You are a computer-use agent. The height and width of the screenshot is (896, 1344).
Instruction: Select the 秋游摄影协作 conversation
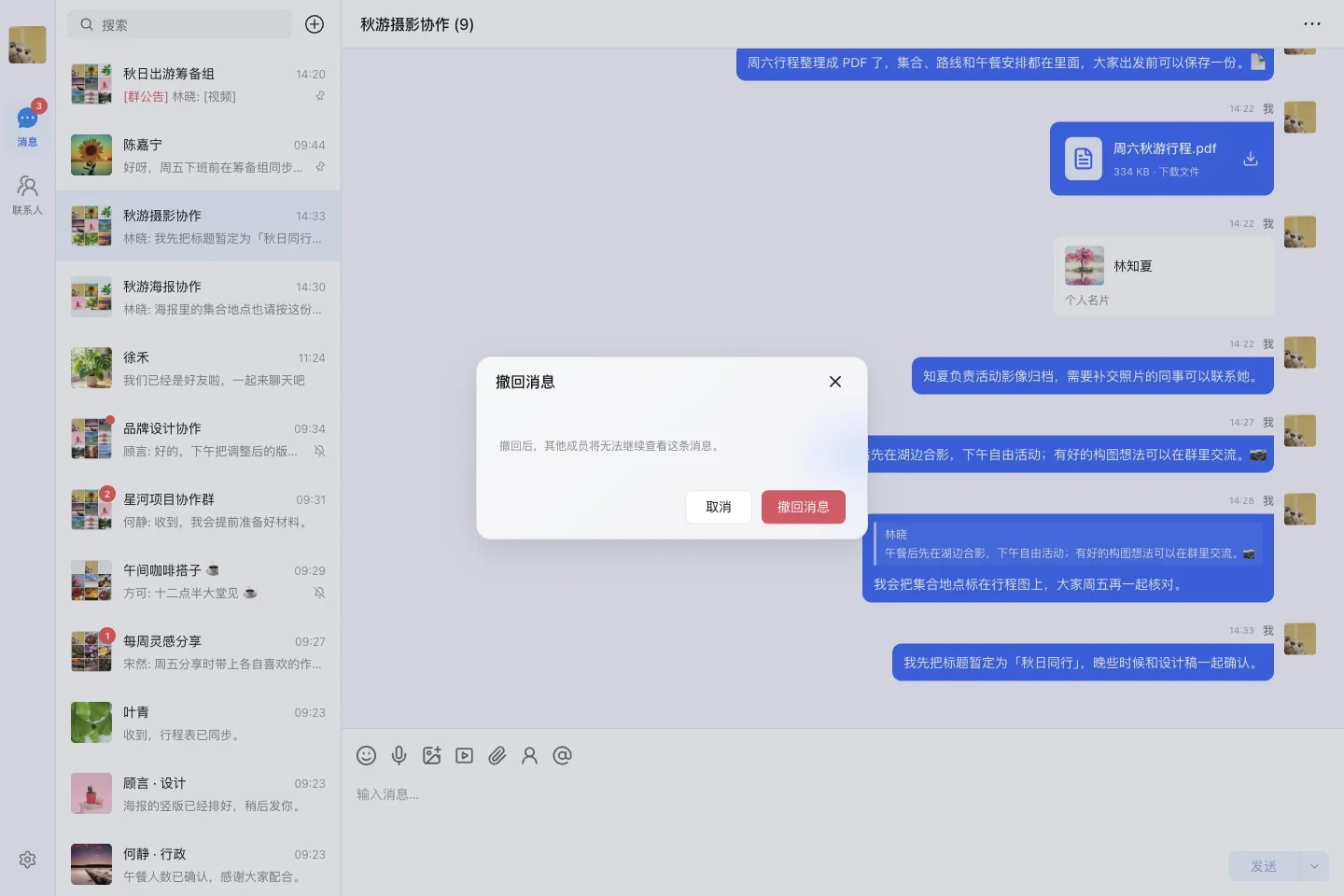tap(198, 226)
